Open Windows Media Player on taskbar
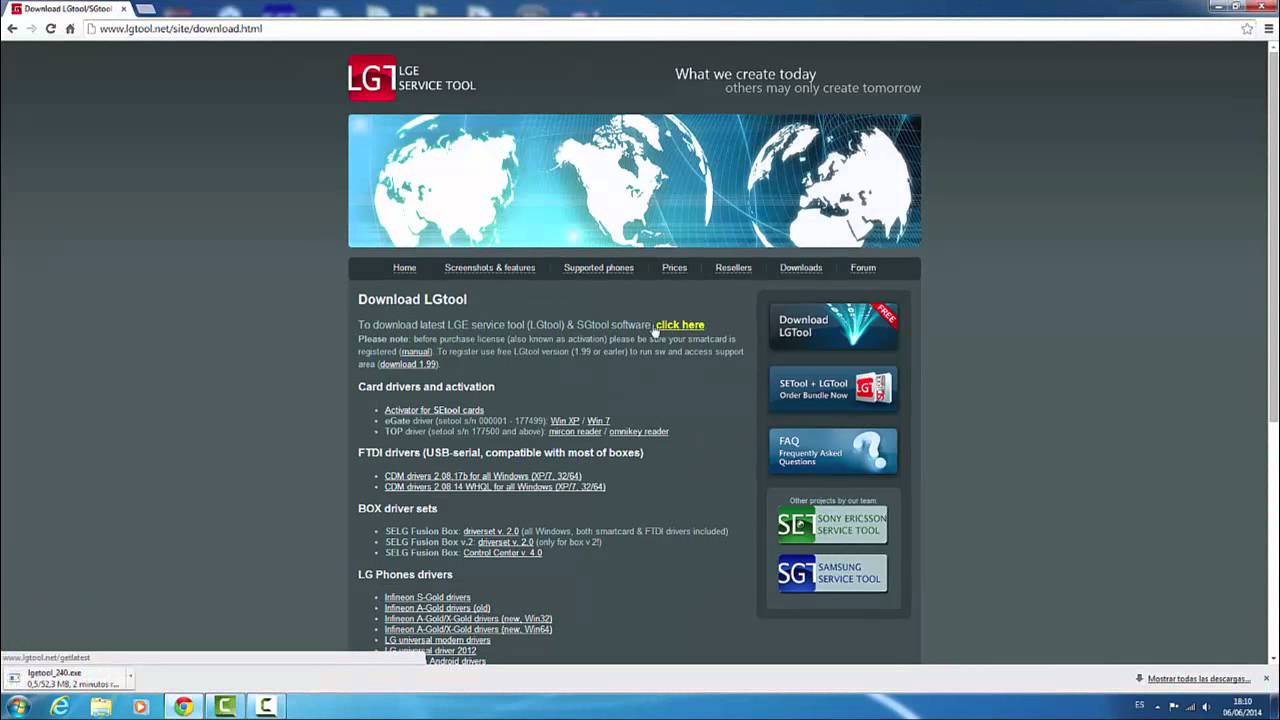Screen dimensions: 1280x720 pos(141,706)
